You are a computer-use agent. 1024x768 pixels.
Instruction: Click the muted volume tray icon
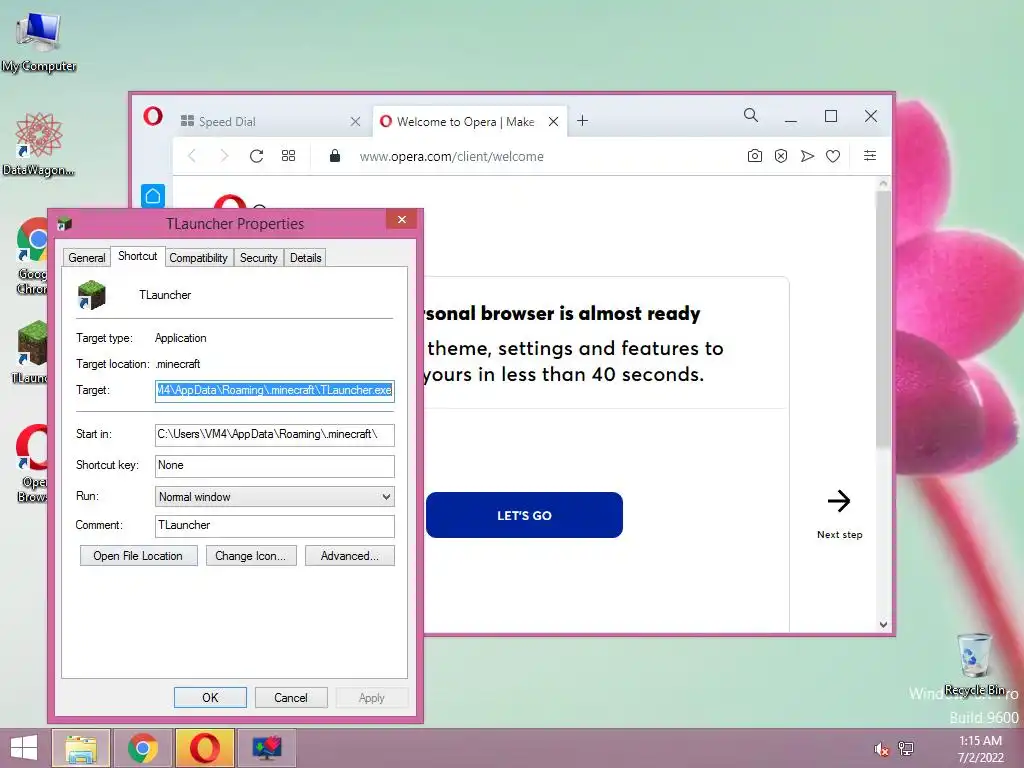click(881, 749)
